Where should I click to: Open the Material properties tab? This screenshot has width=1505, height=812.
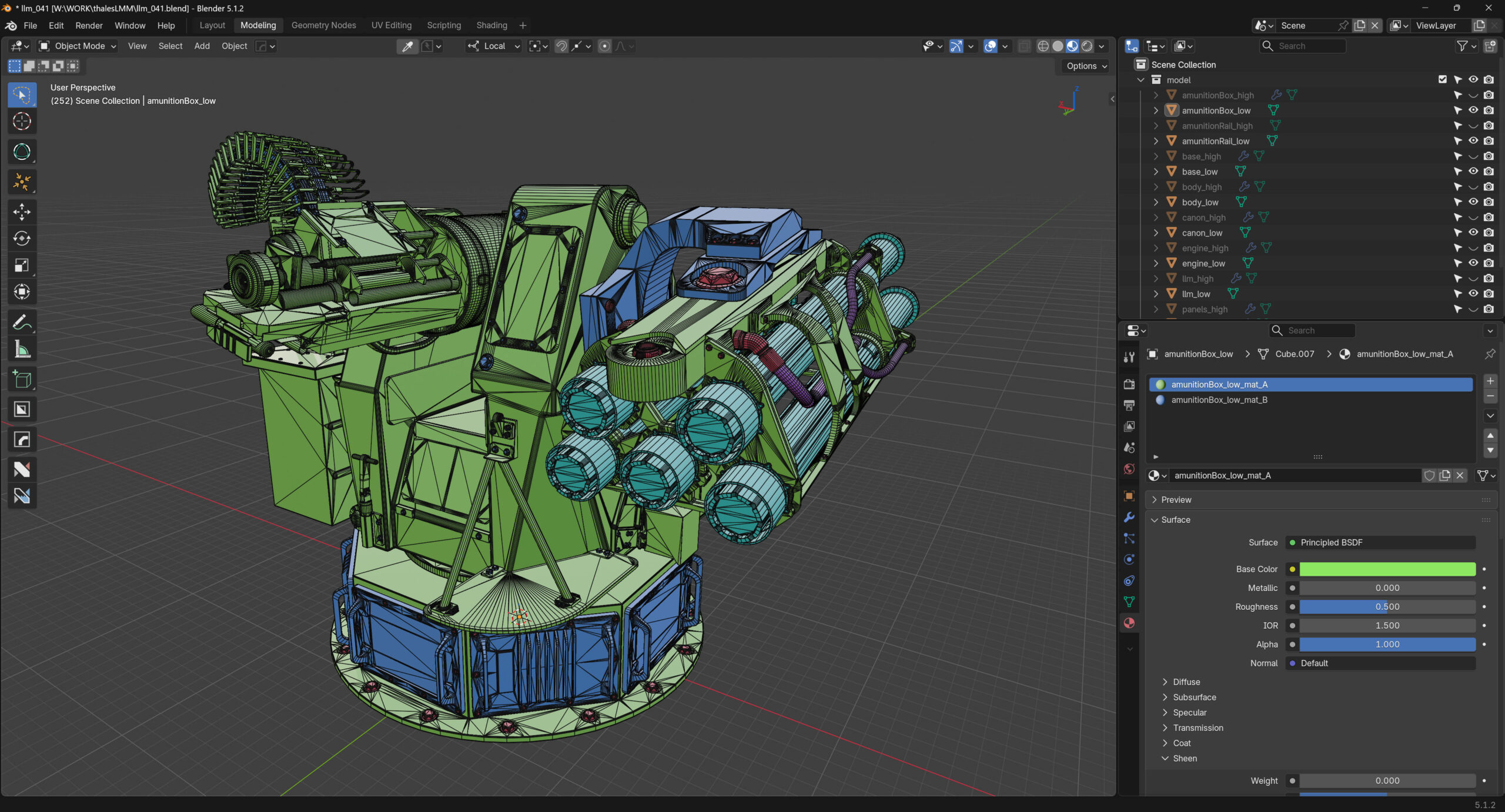pos(1129,623)
